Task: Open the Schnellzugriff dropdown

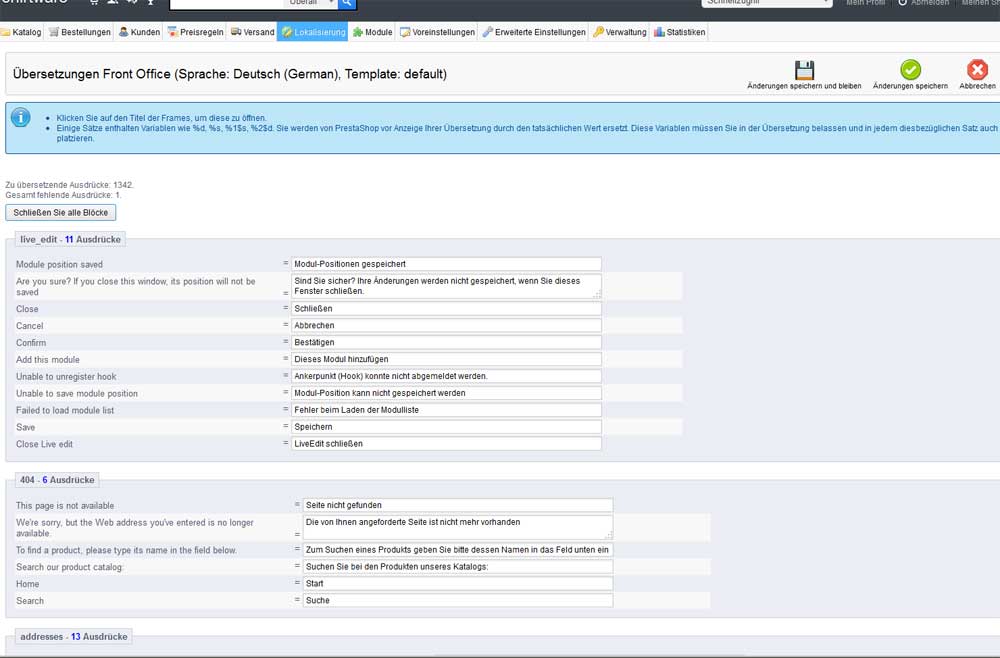Action: (767, 3)
